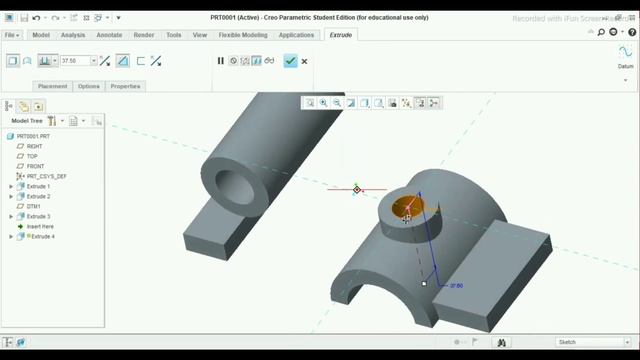
Task: Expand the Datum group dropdown arrow
Action: pyautogui.click(x=625, y=80)
